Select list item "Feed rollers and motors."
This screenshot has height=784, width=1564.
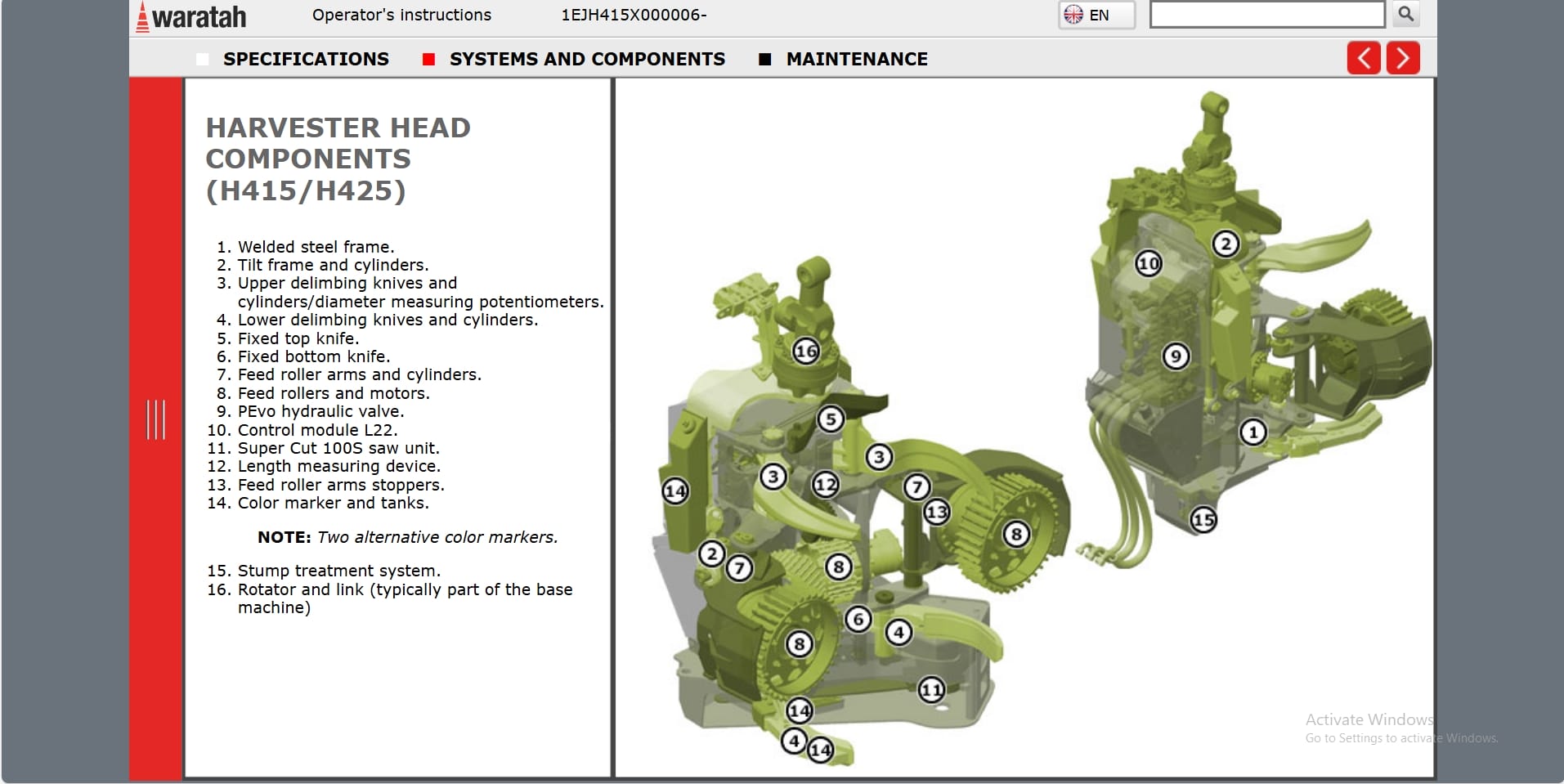click(334, 393)
